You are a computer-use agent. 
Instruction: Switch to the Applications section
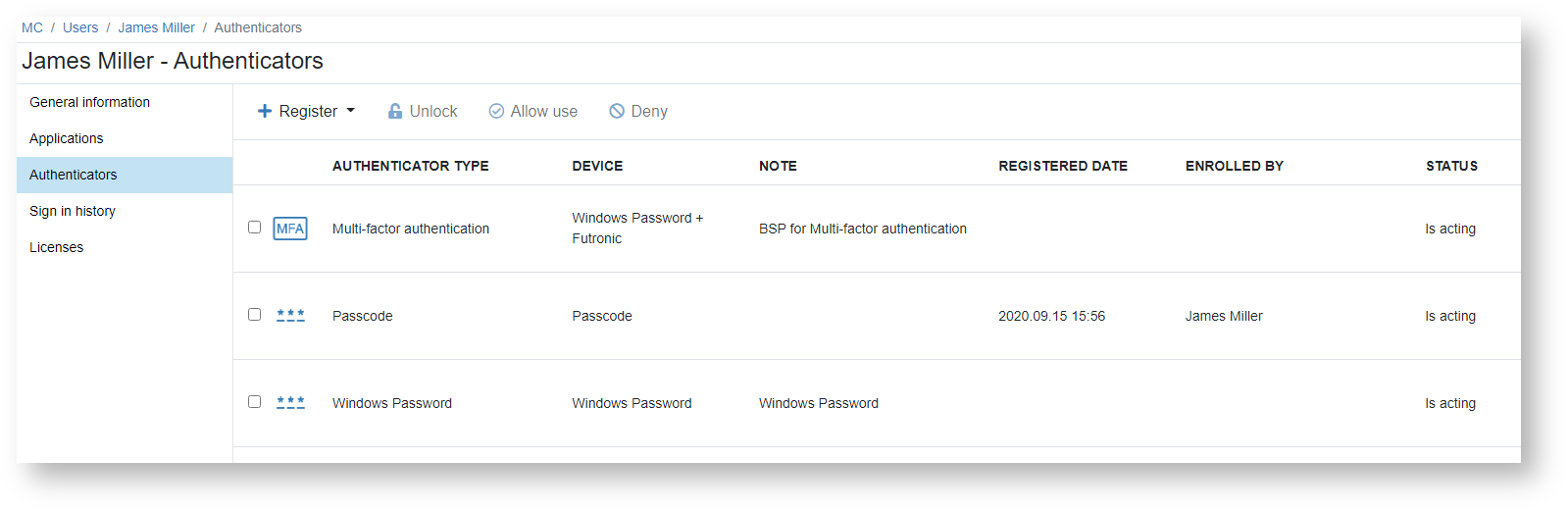pyautogui.click(x=66, y=138)
